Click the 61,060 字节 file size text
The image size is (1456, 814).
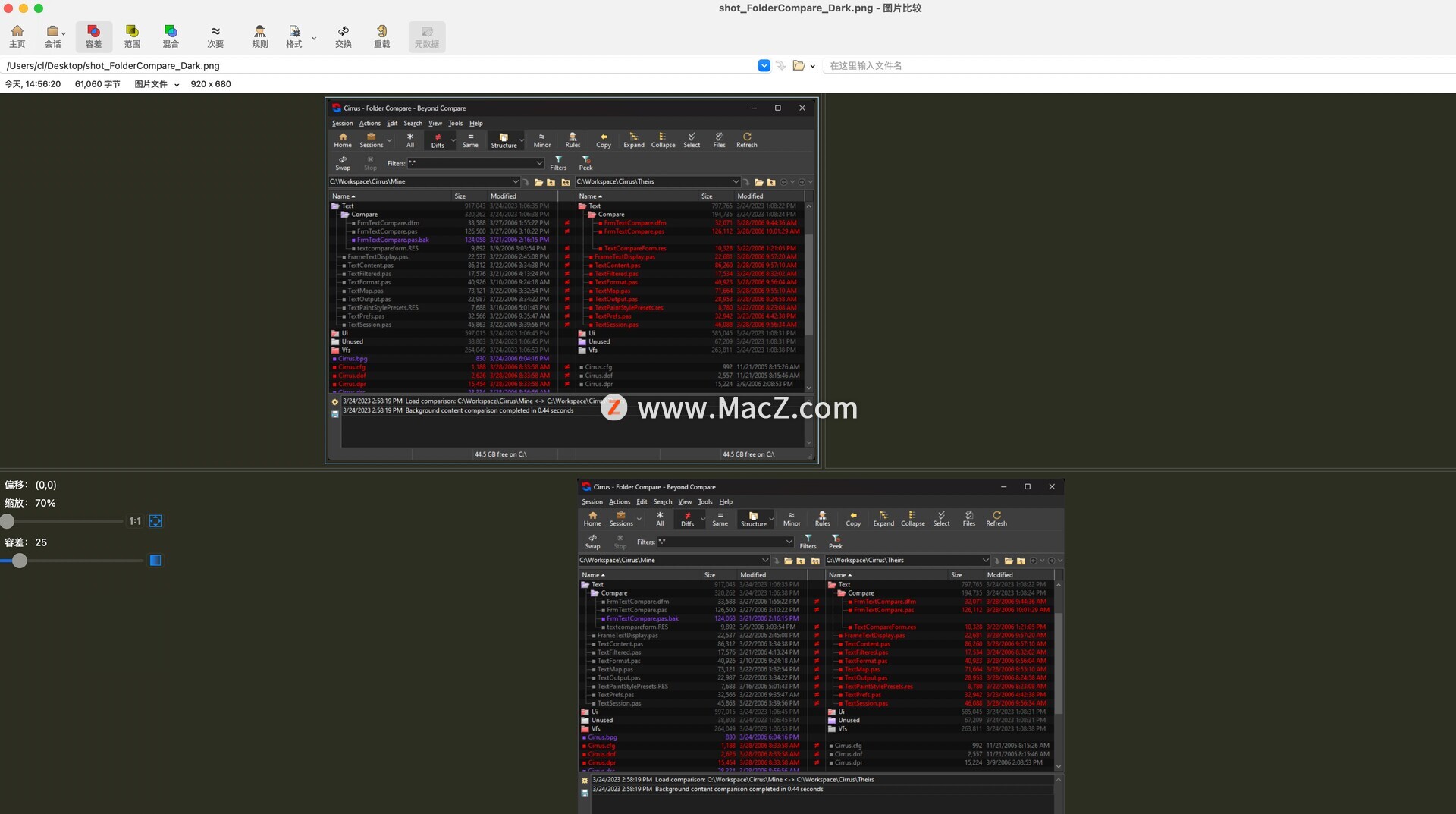click(97, 84)
